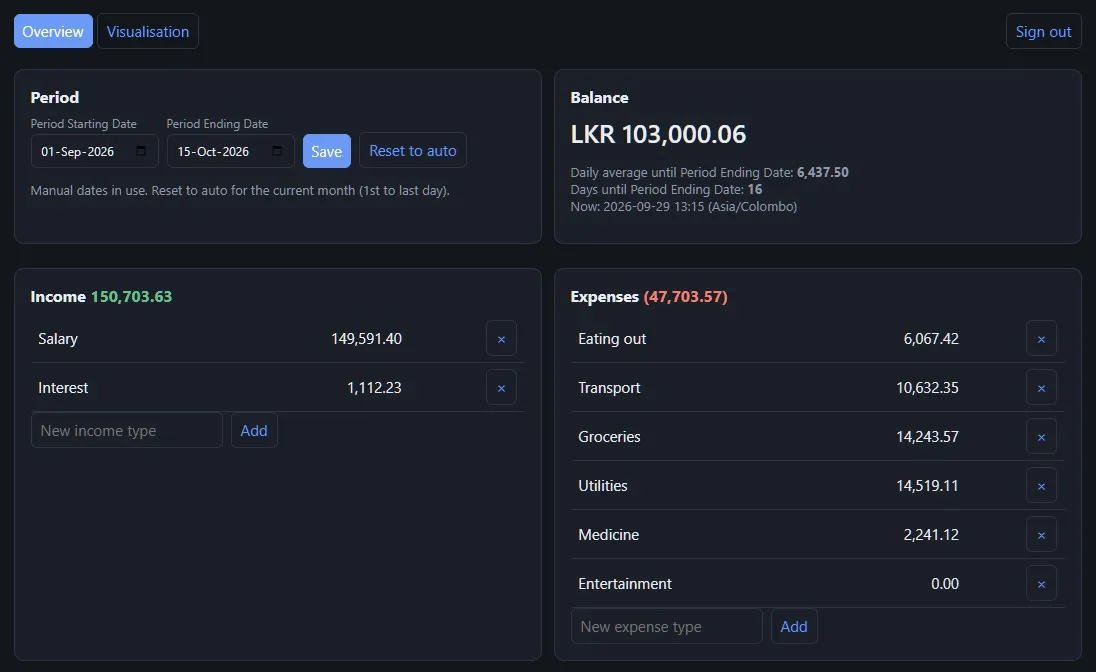Select Salary amount 149,591.40
Screen dimensions: 1096x672
(x=366, y=339)
